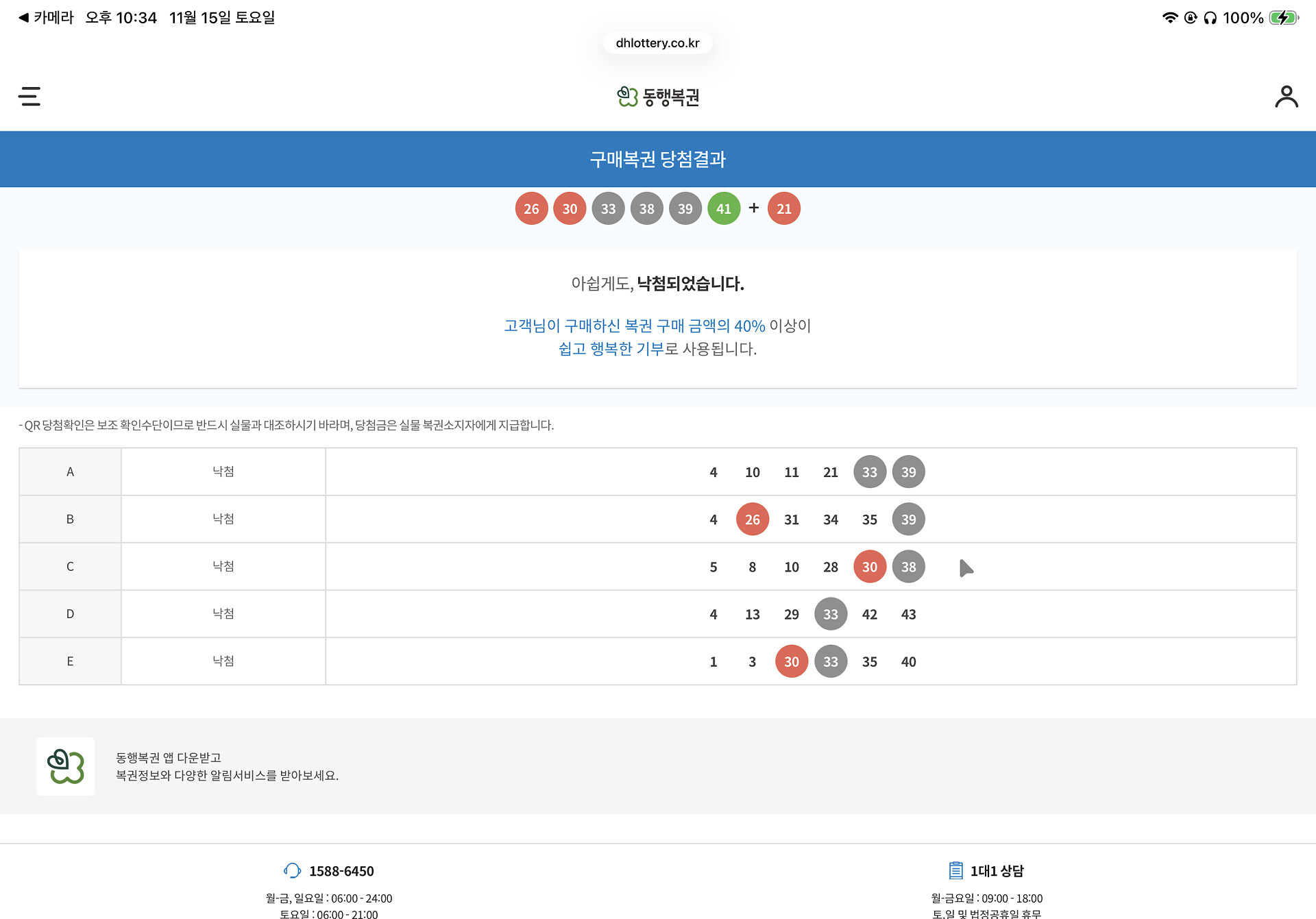Click the 1588-6450 phone number

pyautogui.click(x=341, y=871)
